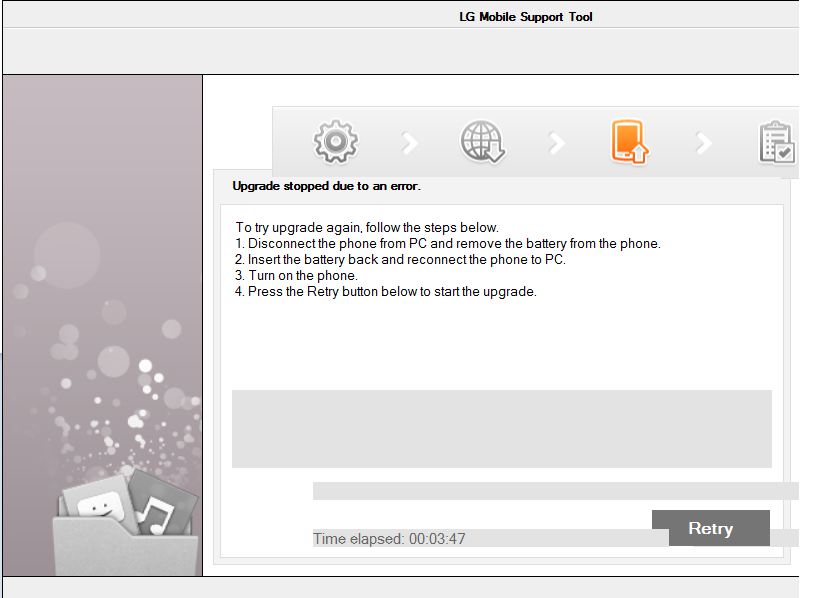Click the media folder icon in sidebar

[x=127, y=523]
